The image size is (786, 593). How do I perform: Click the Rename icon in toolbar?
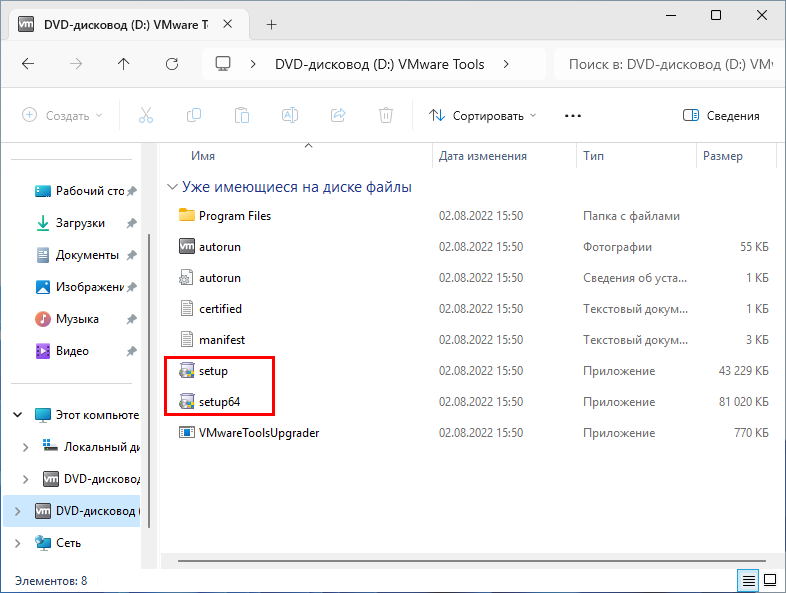point(290,115)
